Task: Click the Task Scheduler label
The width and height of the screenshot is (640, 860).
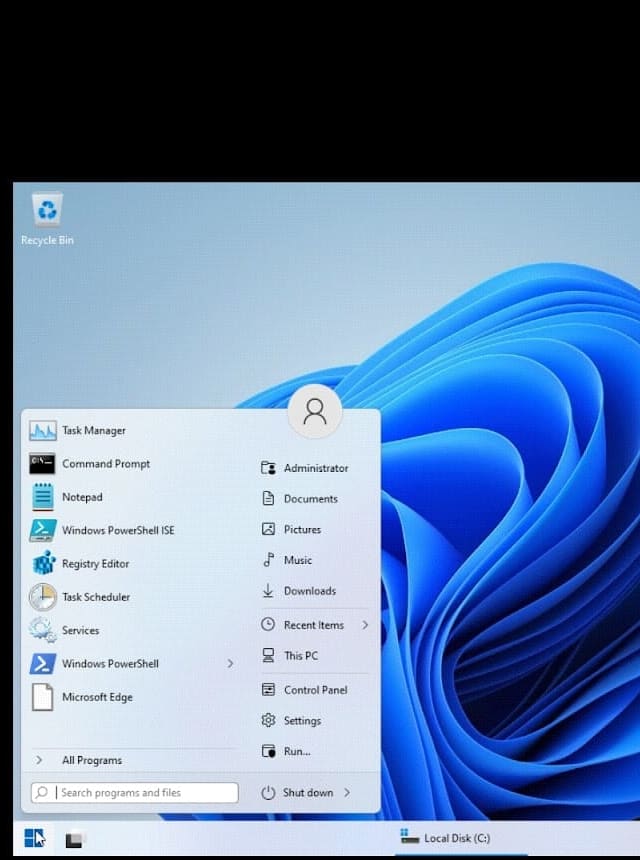Action: 96,597
